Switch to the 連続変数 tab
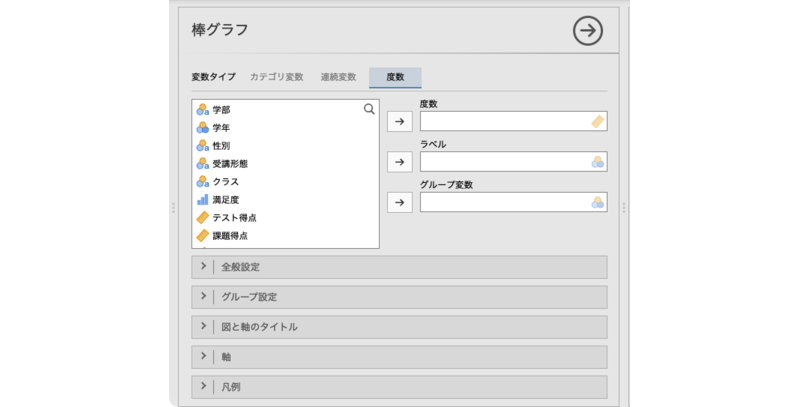Screen dimensions: 800x407 (x=337, y=77)
